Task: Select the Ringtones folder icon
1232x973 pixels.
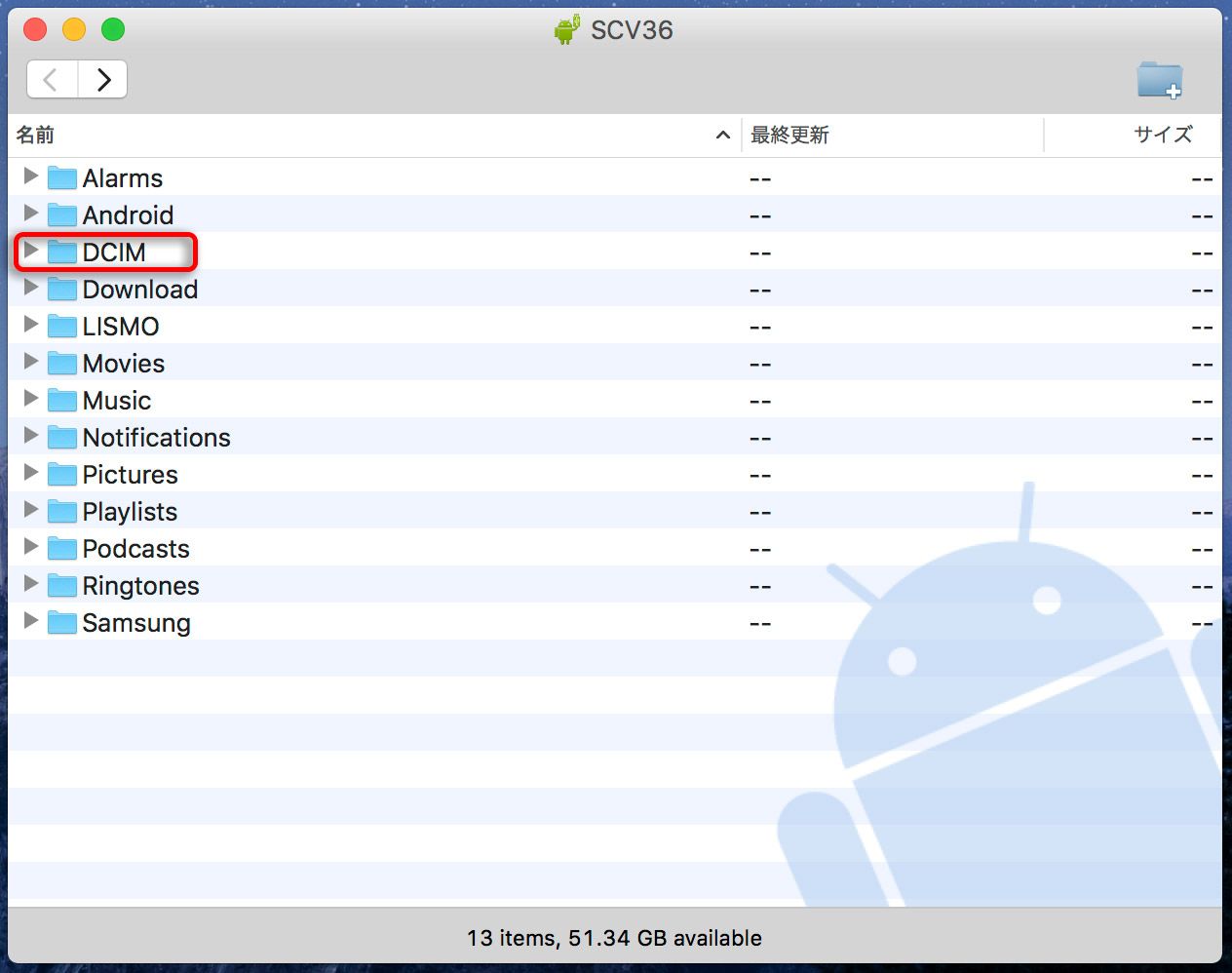Action: [x=62, y=585]
